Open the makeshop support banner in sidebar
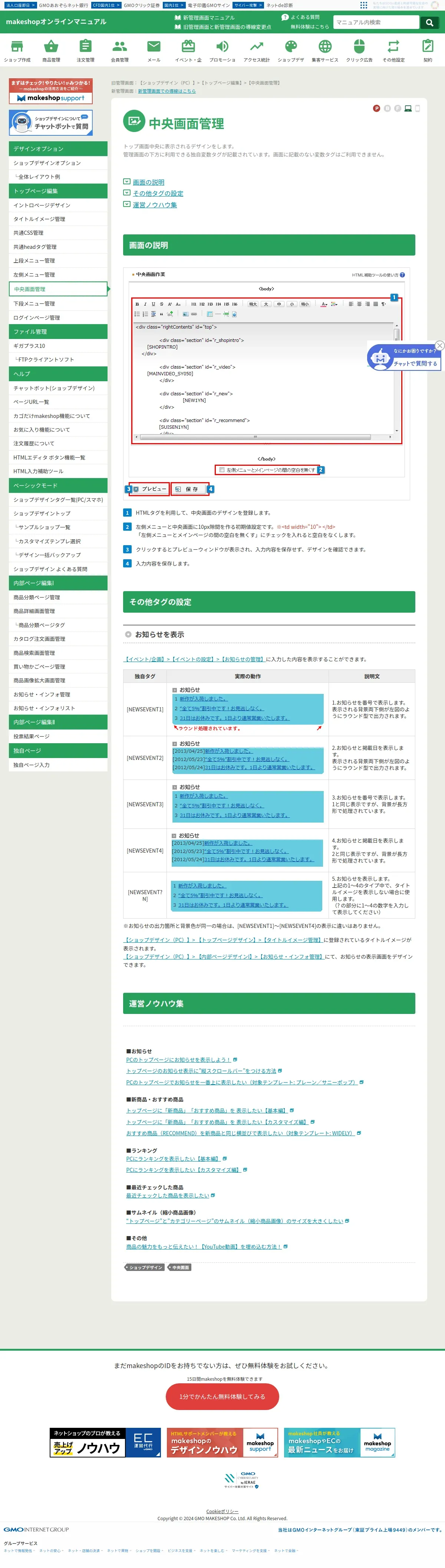The width and height of the screenshot is (445, 1568). coord(51,91)
